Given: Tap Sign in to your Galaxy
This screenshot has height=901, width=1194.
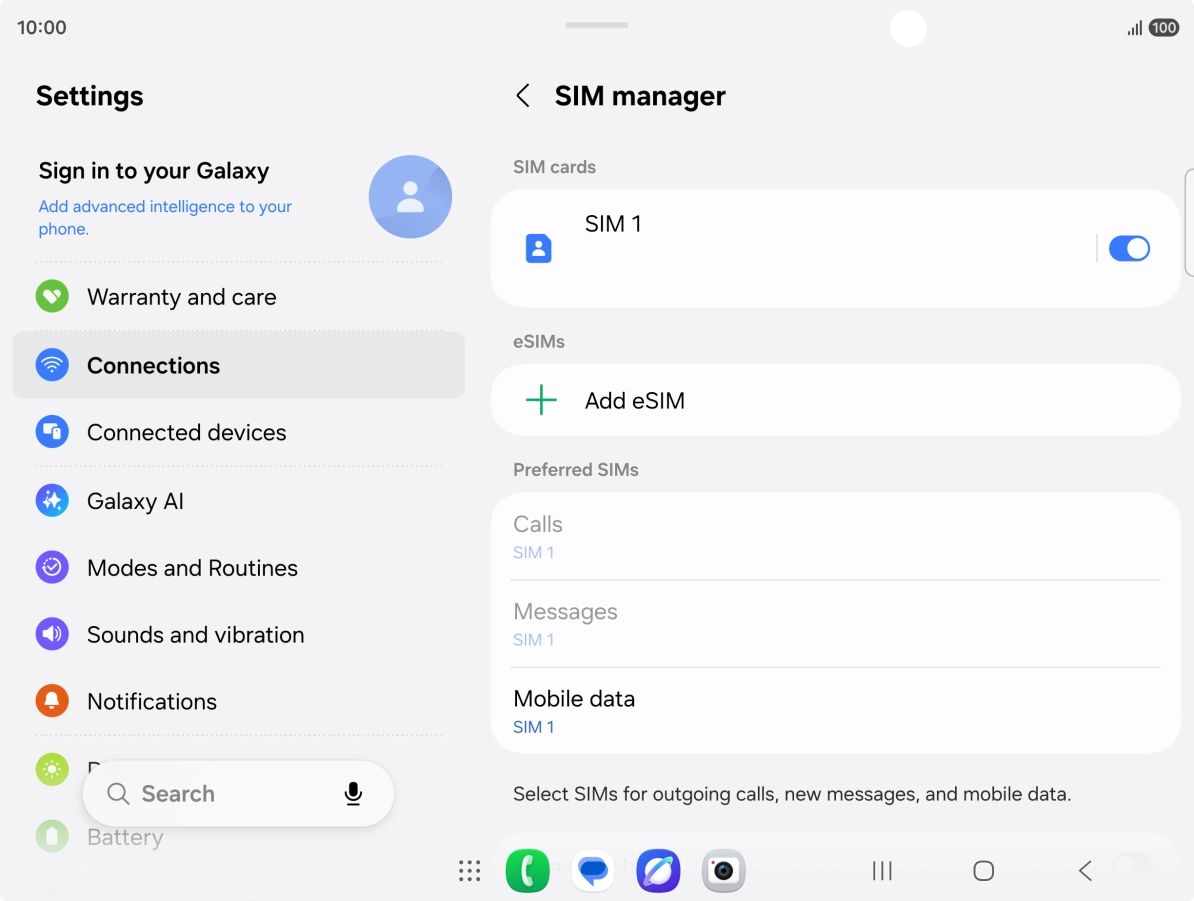Looking at the screenshot, I should click(154, 171).
